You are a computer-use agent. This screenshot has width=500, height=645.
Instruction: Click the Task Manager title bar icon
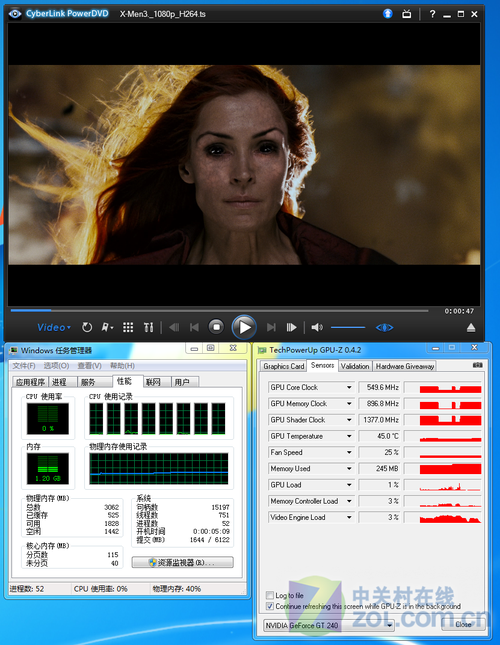14,350
